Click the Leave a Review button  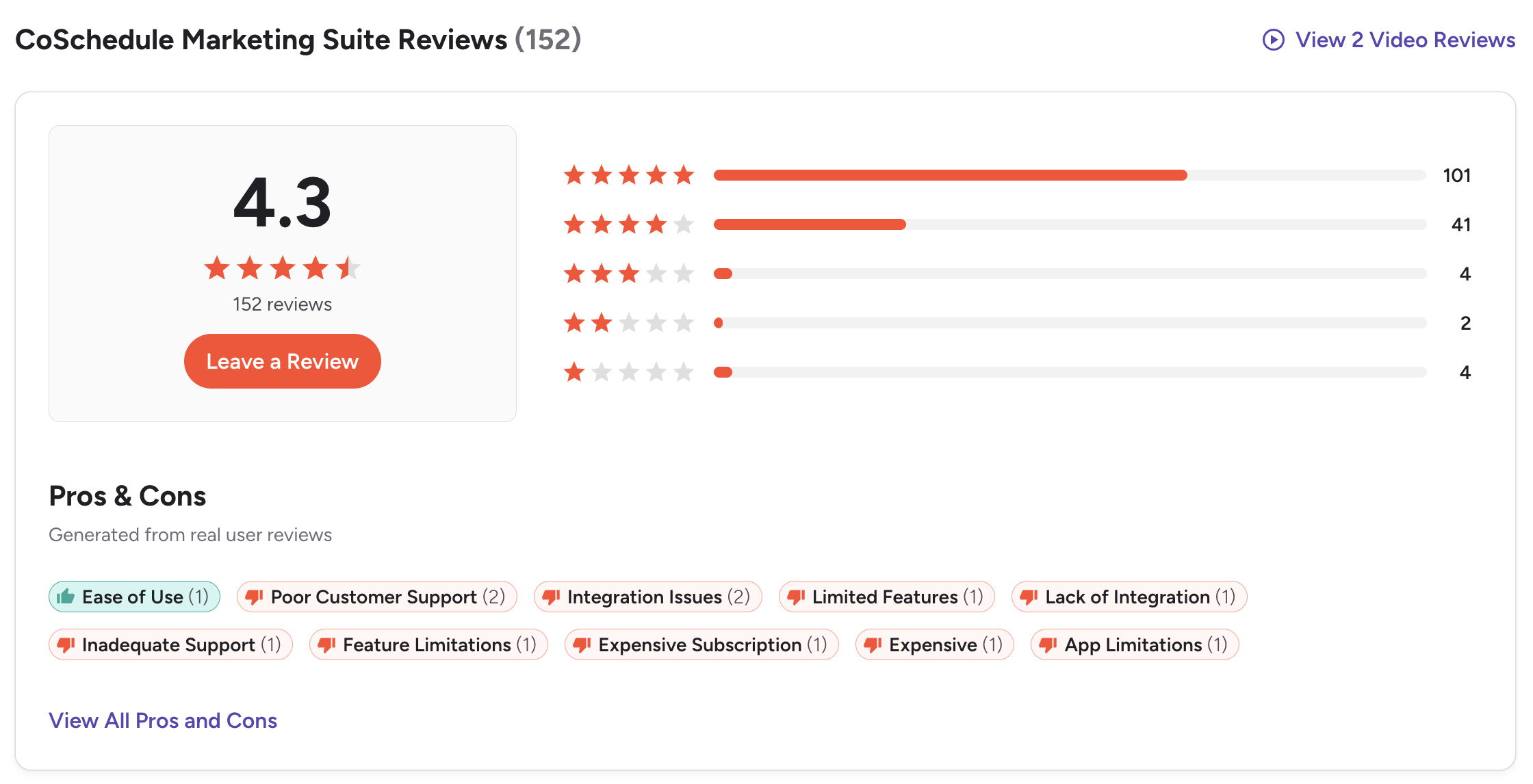pyautogui.click(x=282, y=361)
